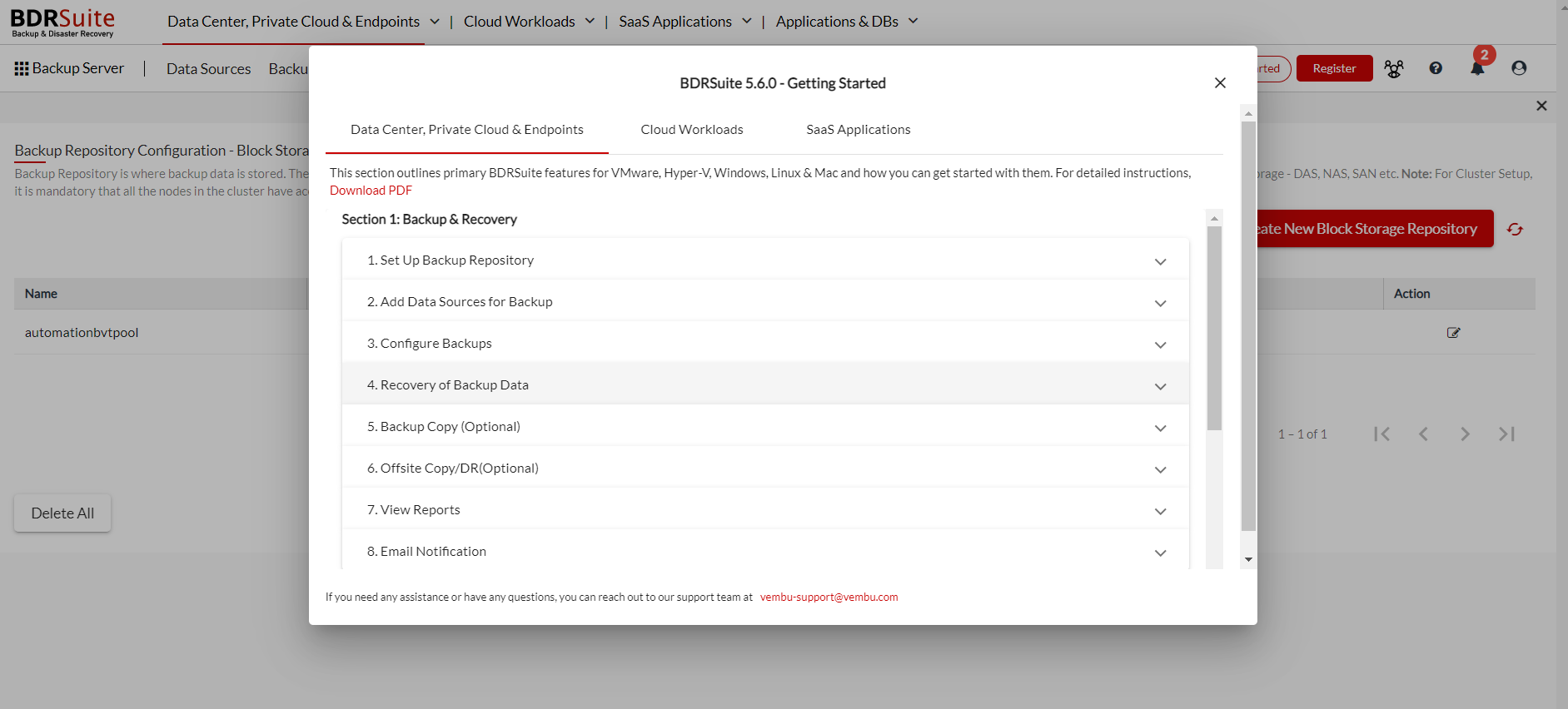Go to next page of repository list

coord(1465,434)
